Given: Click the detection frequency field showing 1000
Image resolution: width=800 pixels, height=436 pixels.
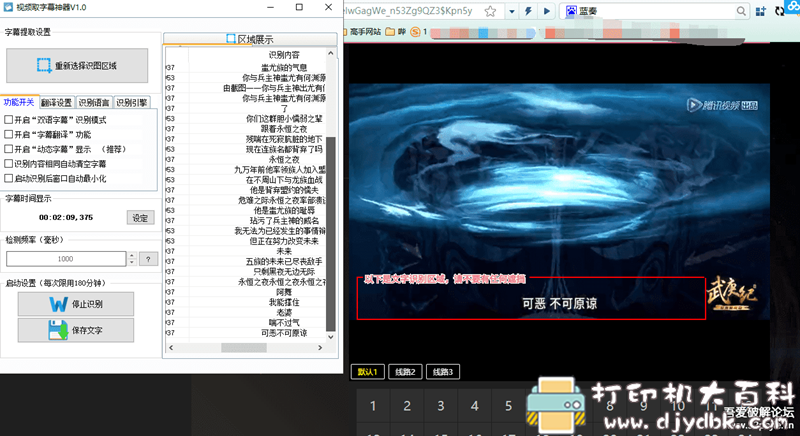Looking at the screenshot, I should 66,259.
